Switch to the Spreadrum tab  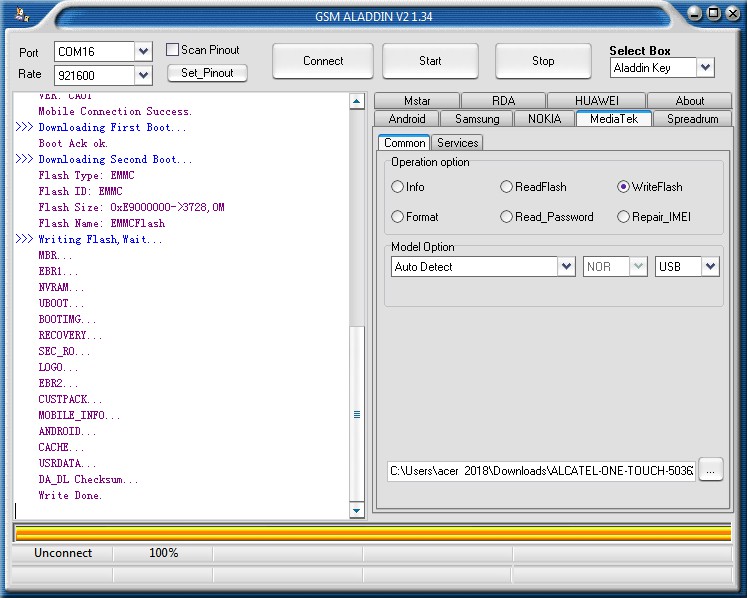point(692,119)
